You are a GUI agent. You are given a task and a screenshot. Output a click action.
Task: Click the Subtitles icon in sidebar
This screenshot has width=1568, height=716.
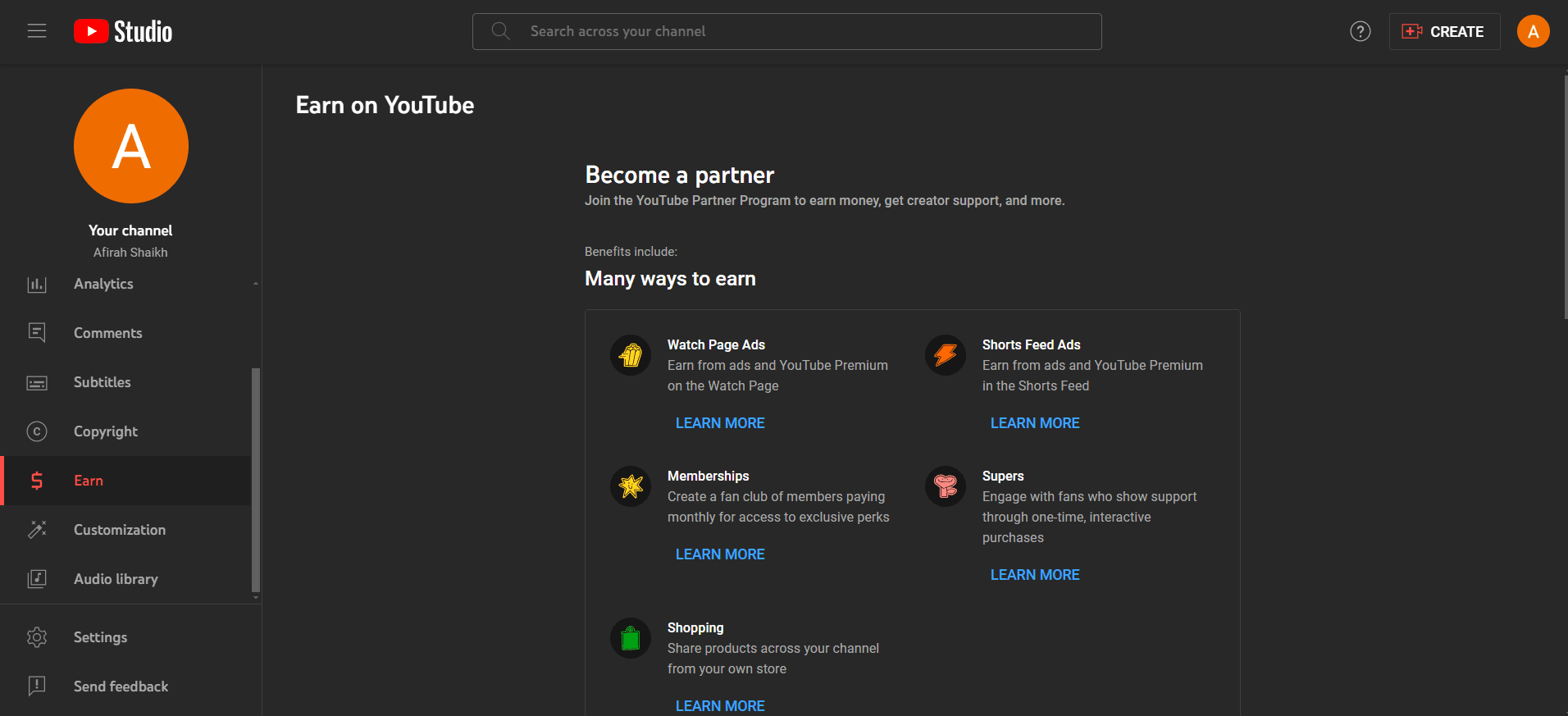point(37,382)
